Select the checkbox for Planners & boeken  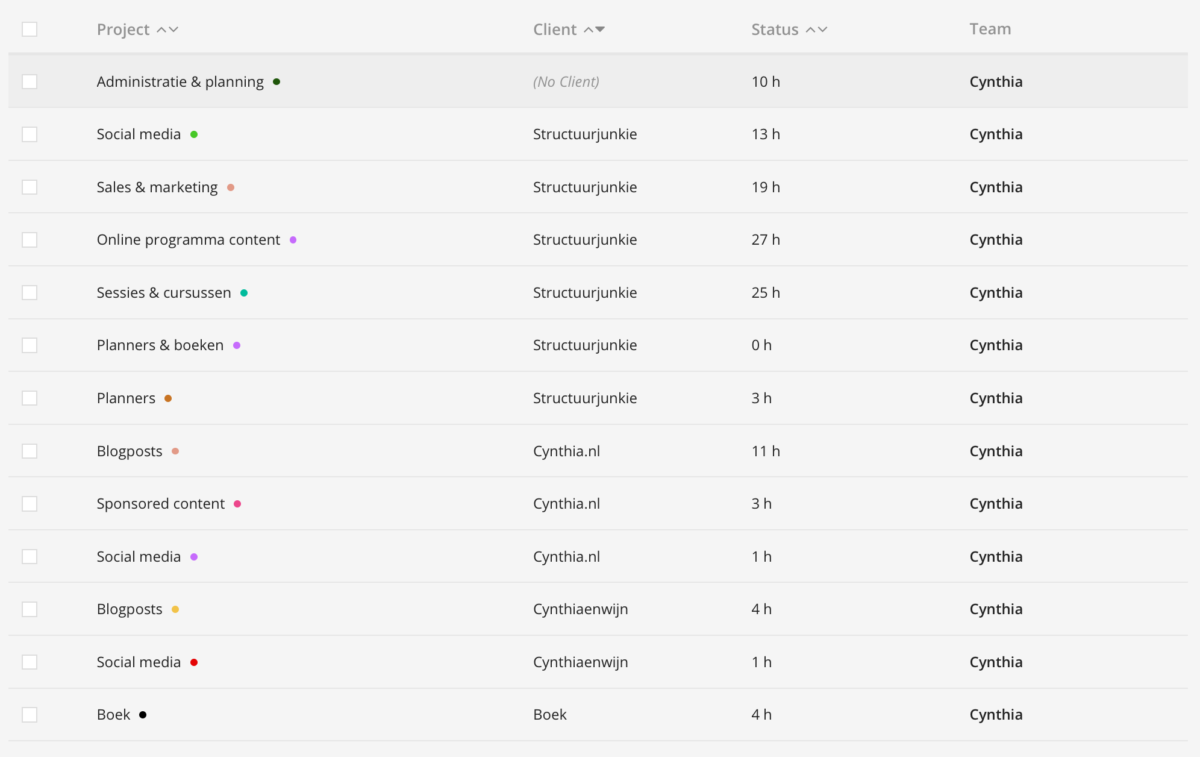(30, 345)
